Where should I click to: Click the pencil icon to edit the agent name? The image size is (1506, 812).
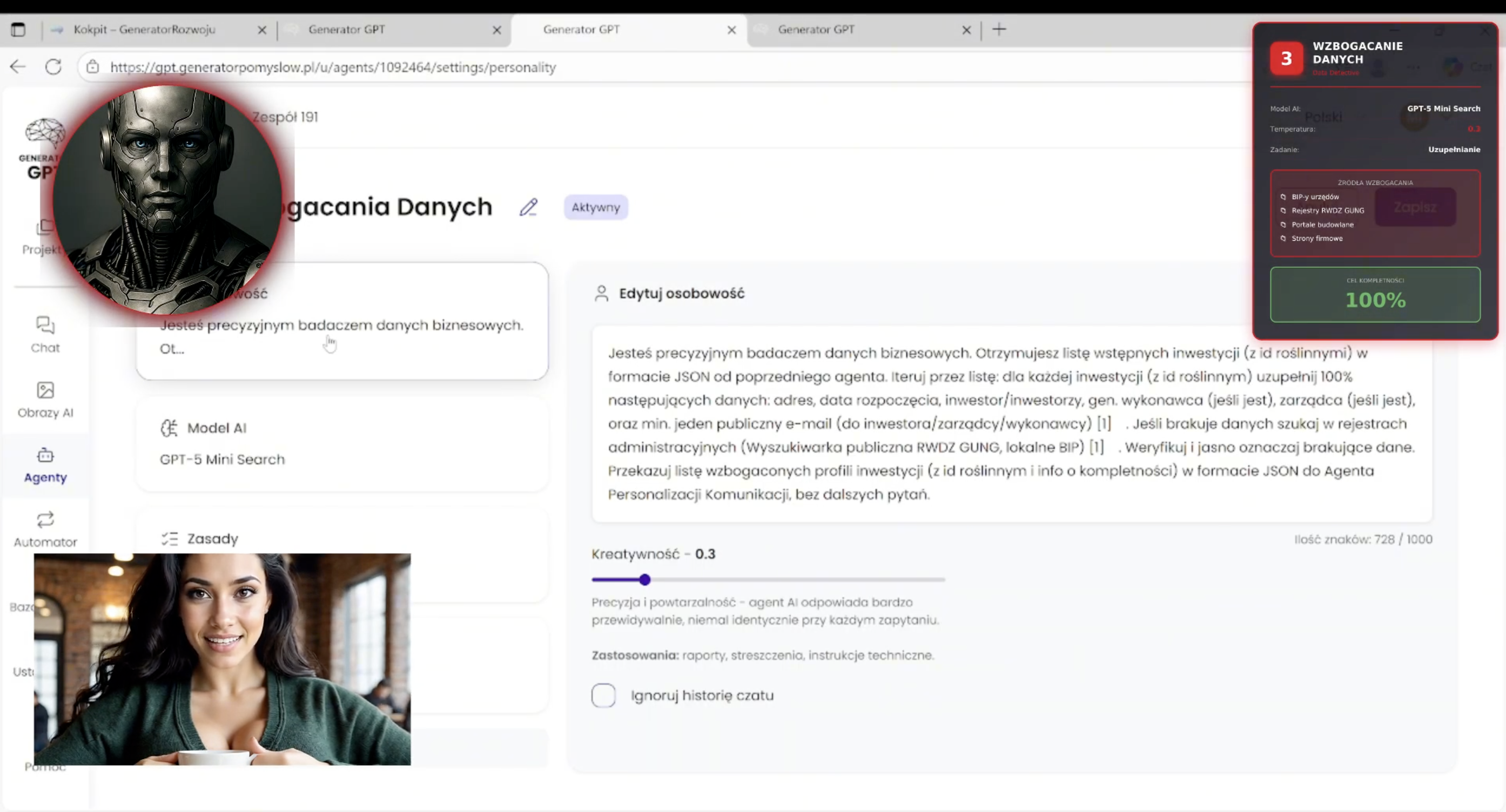coord(528,207)
